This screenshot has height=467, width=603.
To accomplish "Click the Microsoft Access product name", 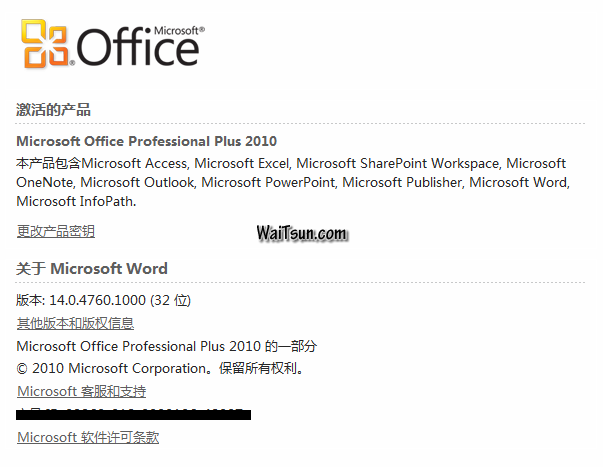I will [x=135, y=163].
